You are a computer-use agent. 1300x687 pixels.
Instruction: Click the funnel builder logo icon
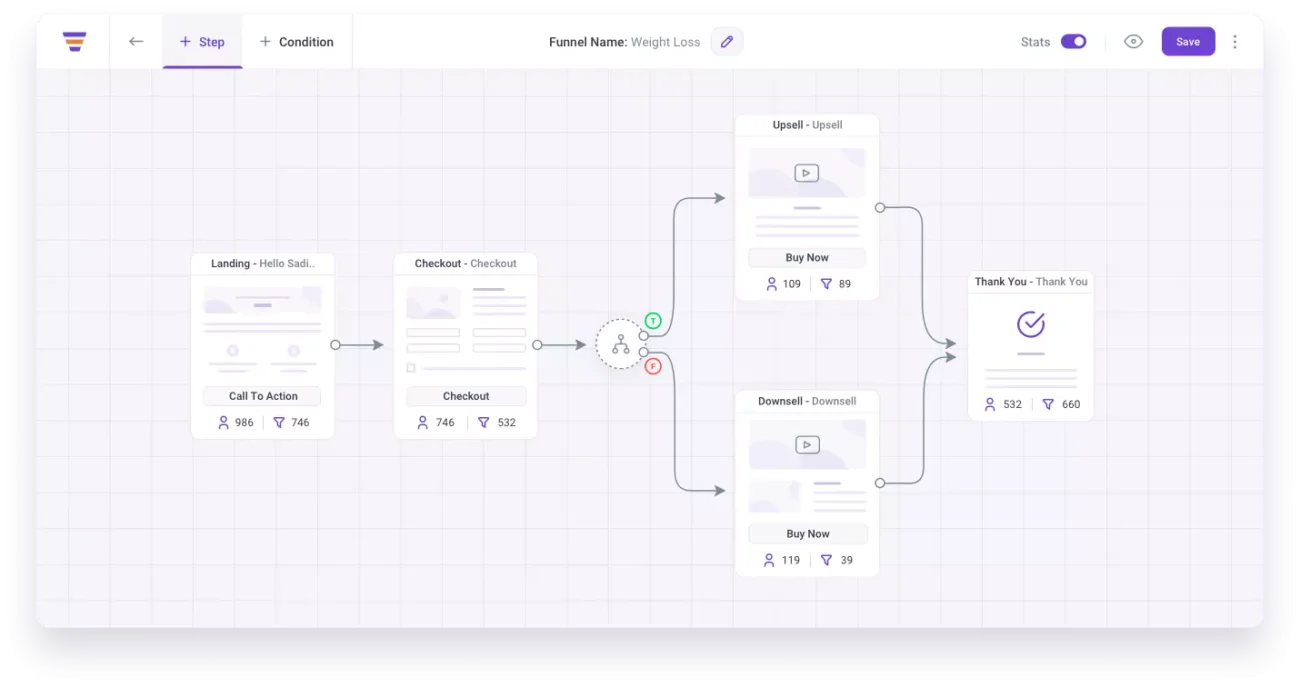pyautogui.click(x=74, y=41)
